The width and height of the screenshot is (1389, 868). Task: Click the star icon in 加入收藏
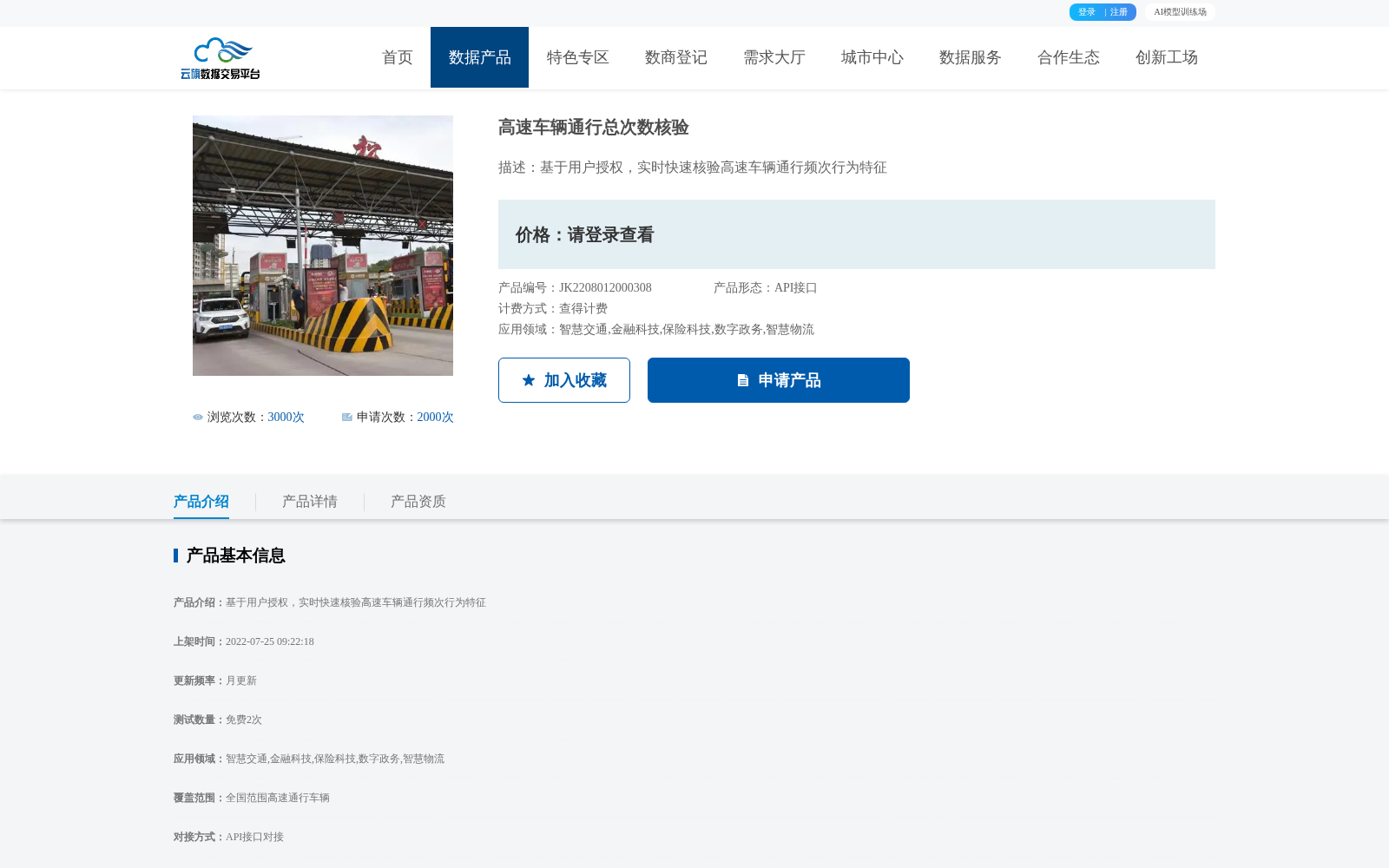coord(529,380)
